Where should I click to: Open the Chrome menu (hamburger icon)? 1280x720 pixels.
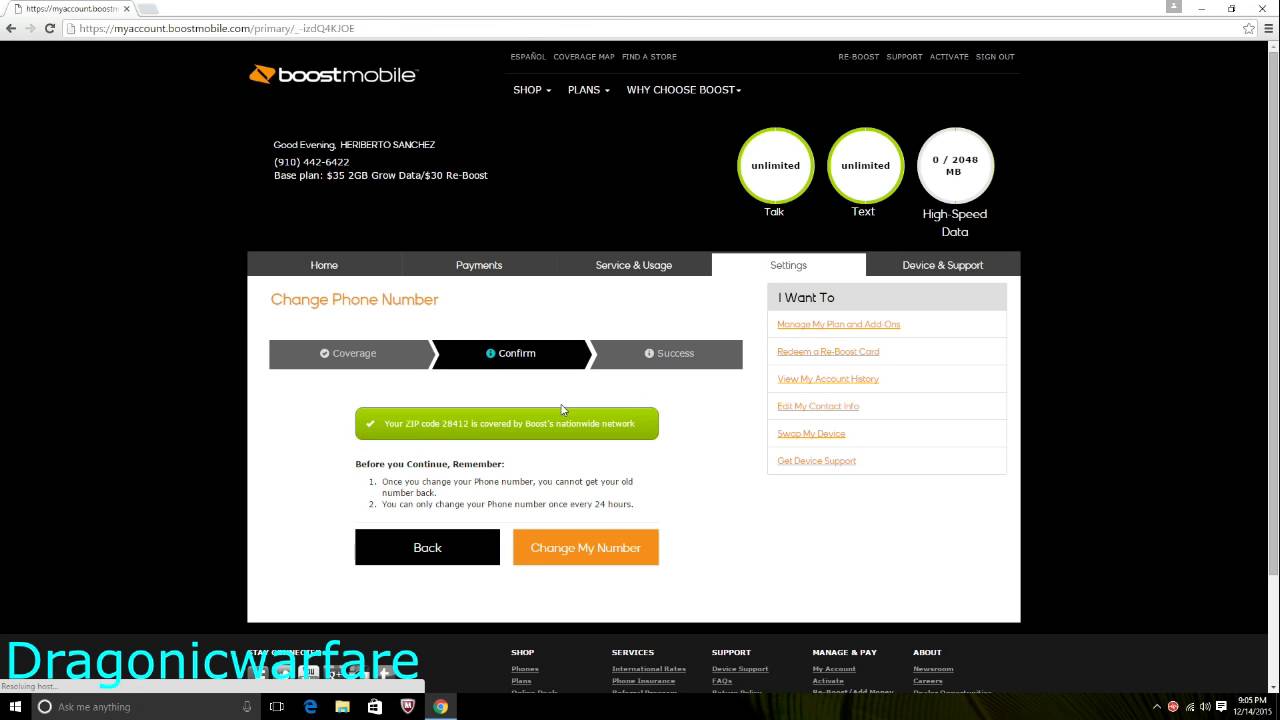coord(1267,29)
